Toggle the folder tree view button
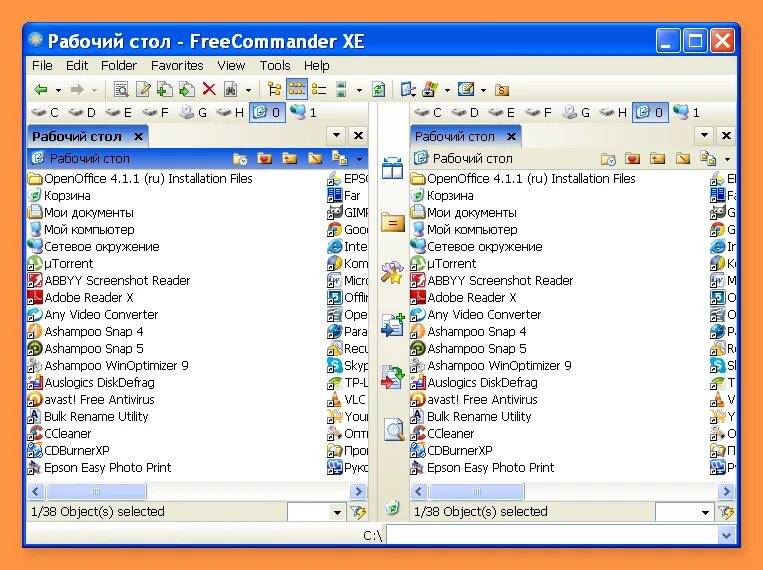 [274, 90]
